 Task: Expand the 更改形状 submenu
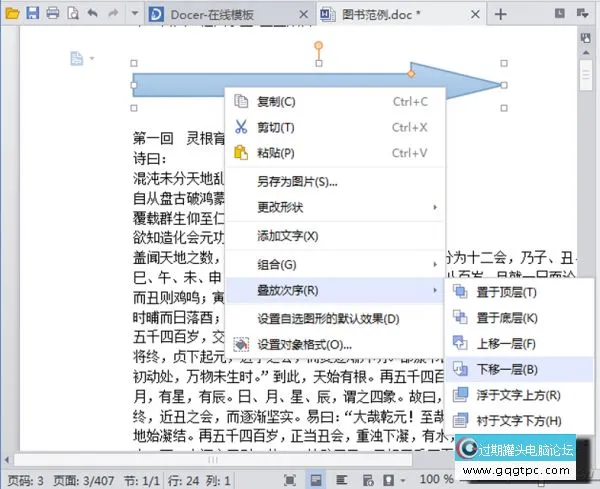click(335, 207)
